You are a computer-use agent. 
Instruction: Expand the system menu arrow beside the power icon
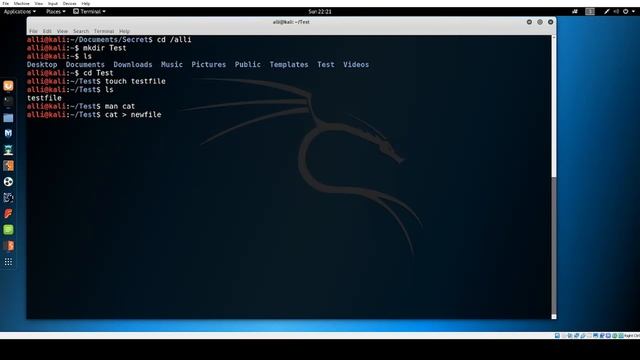[x=633, y=11]
